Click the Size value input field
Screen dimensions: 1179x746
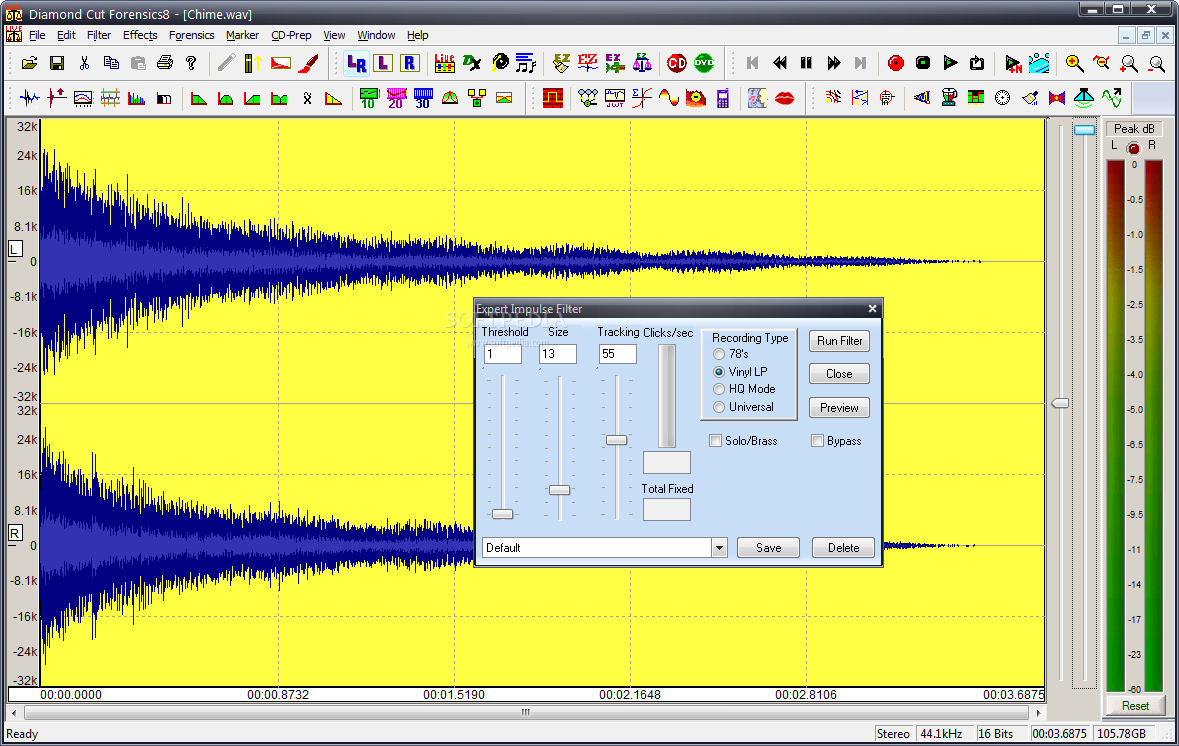coord(558,353)
